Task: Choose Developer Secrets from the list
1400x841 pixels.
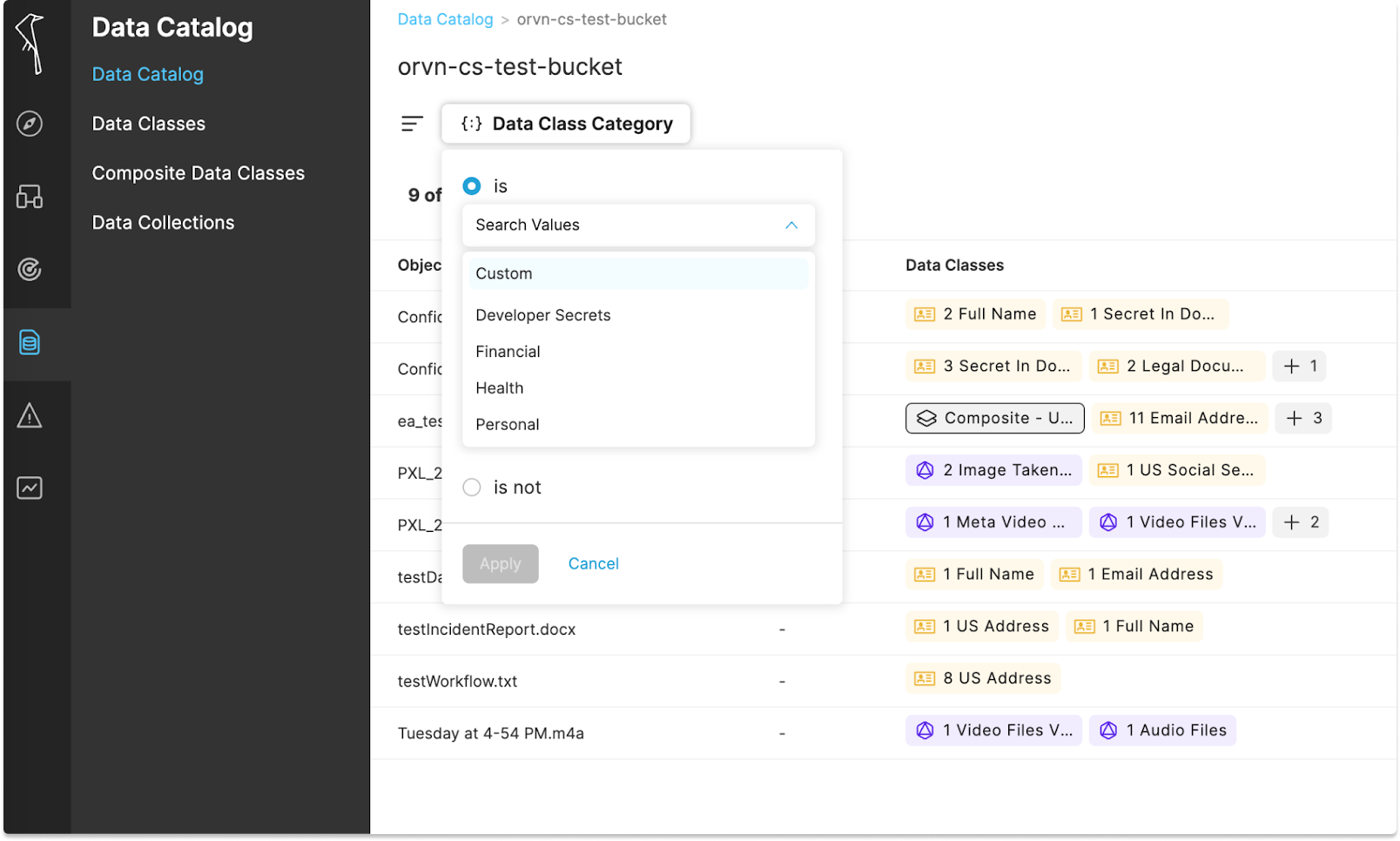Action: pos(543,315)
